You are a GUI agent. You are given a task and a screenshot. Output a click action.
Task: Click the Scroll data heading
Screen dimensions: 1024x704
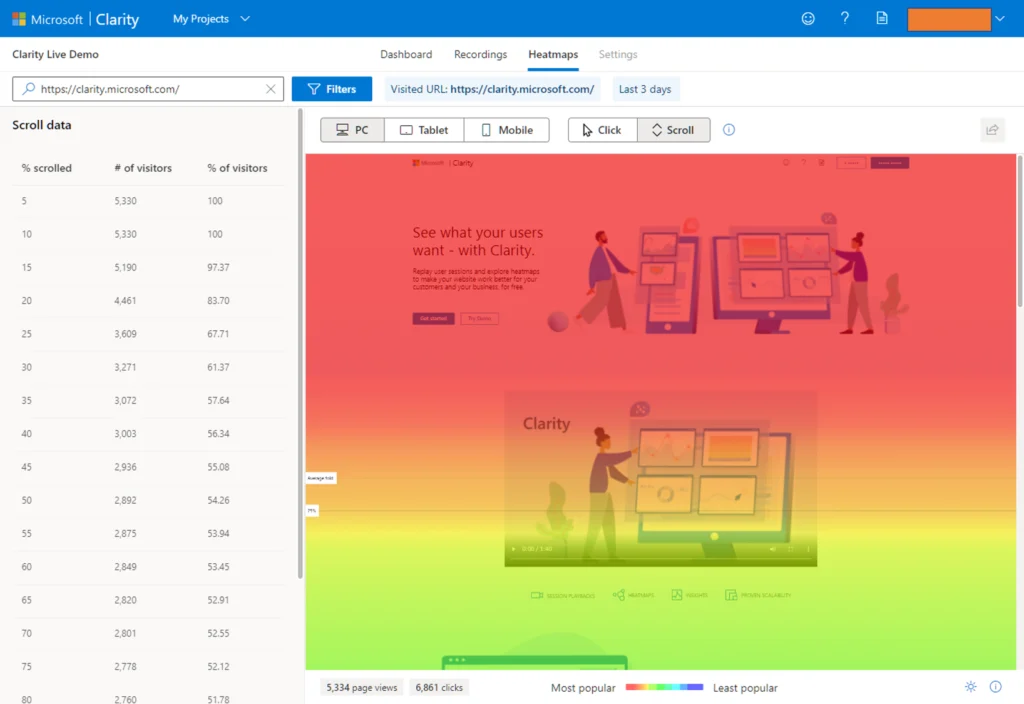(x=42, y=125)
